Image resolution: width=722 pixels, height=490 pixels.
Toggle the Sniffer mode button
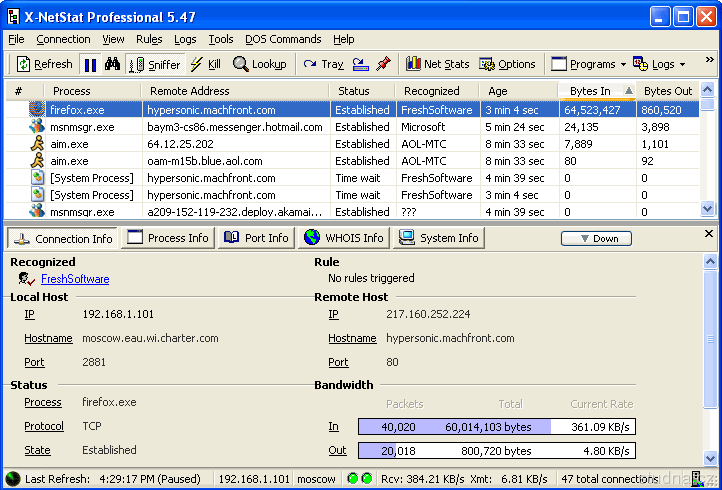pyautogui.click(x=155, y=64)
